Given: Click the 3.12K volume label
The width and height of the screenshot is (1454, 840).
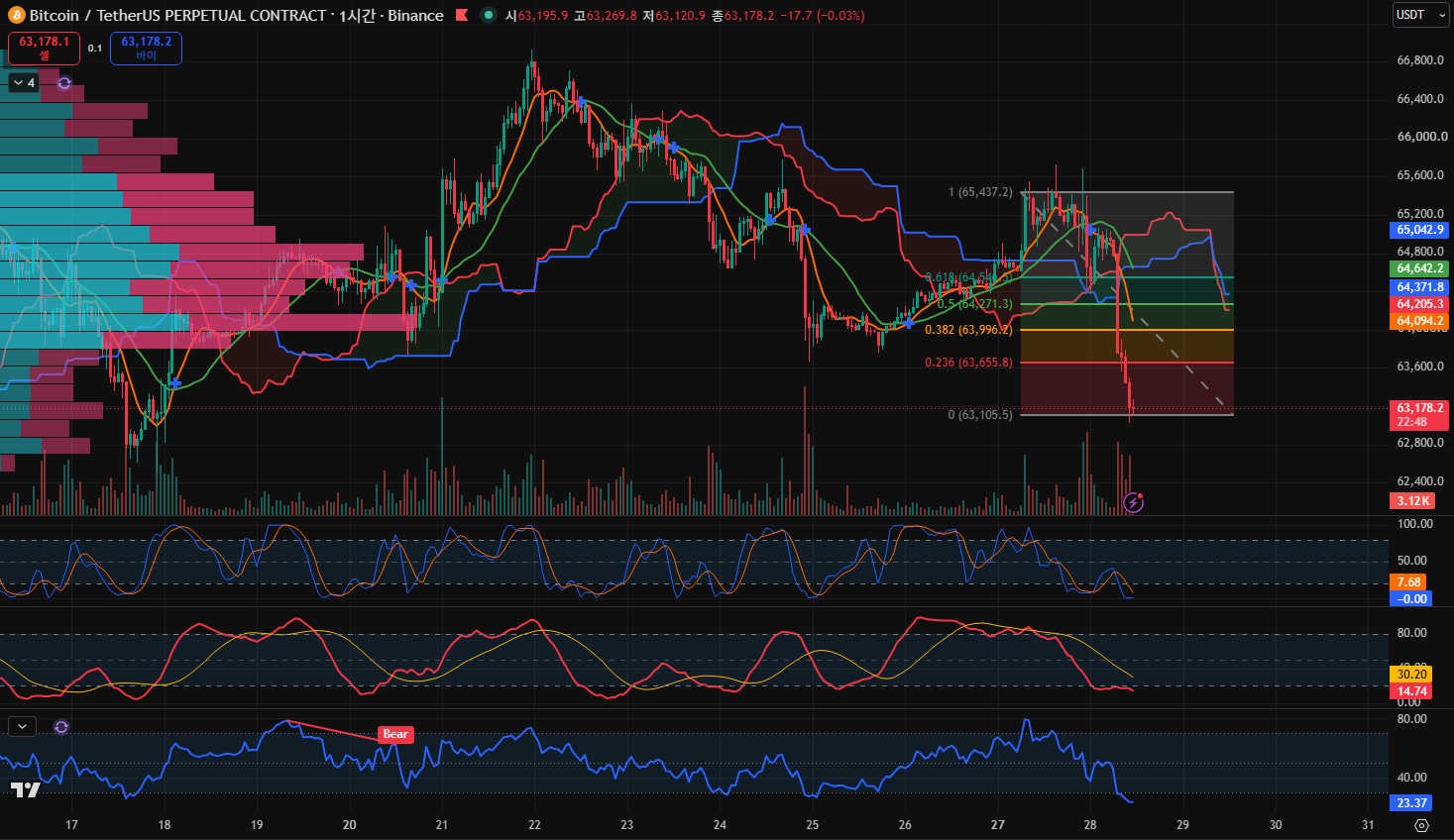Looking at the screenshot, I should click(x=1413, y=501).
